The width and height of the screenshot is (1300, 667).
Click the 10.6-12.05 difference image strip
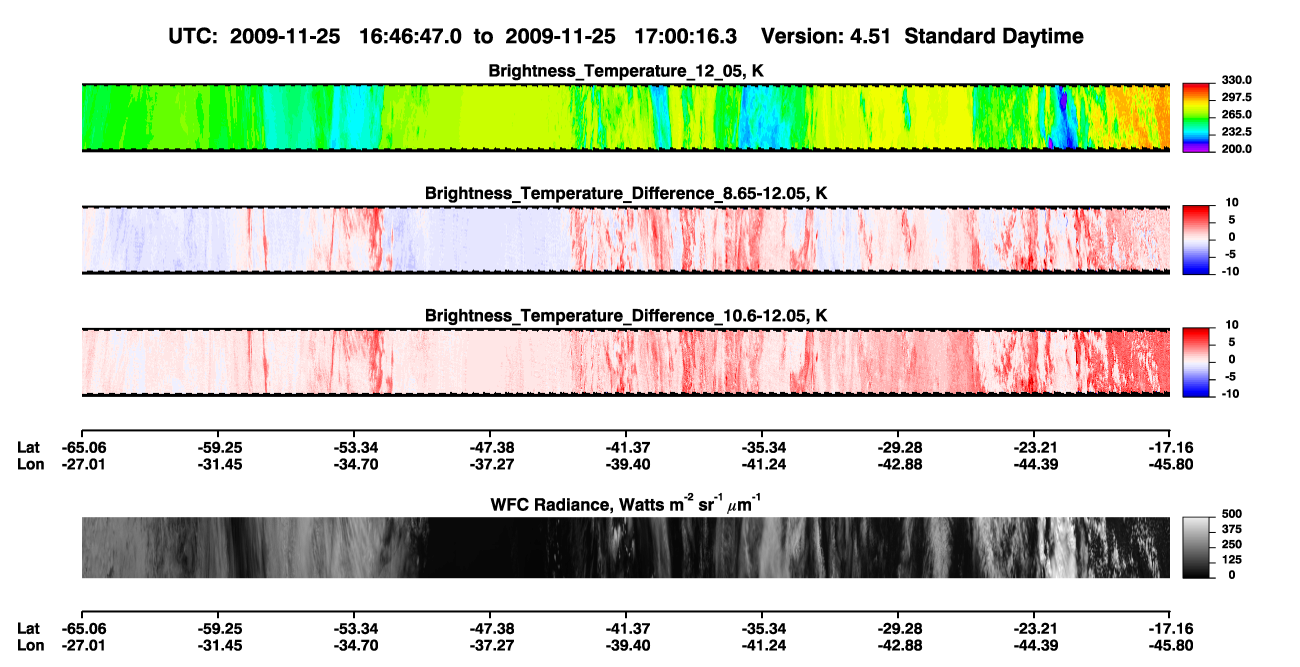tap(626, 362)
